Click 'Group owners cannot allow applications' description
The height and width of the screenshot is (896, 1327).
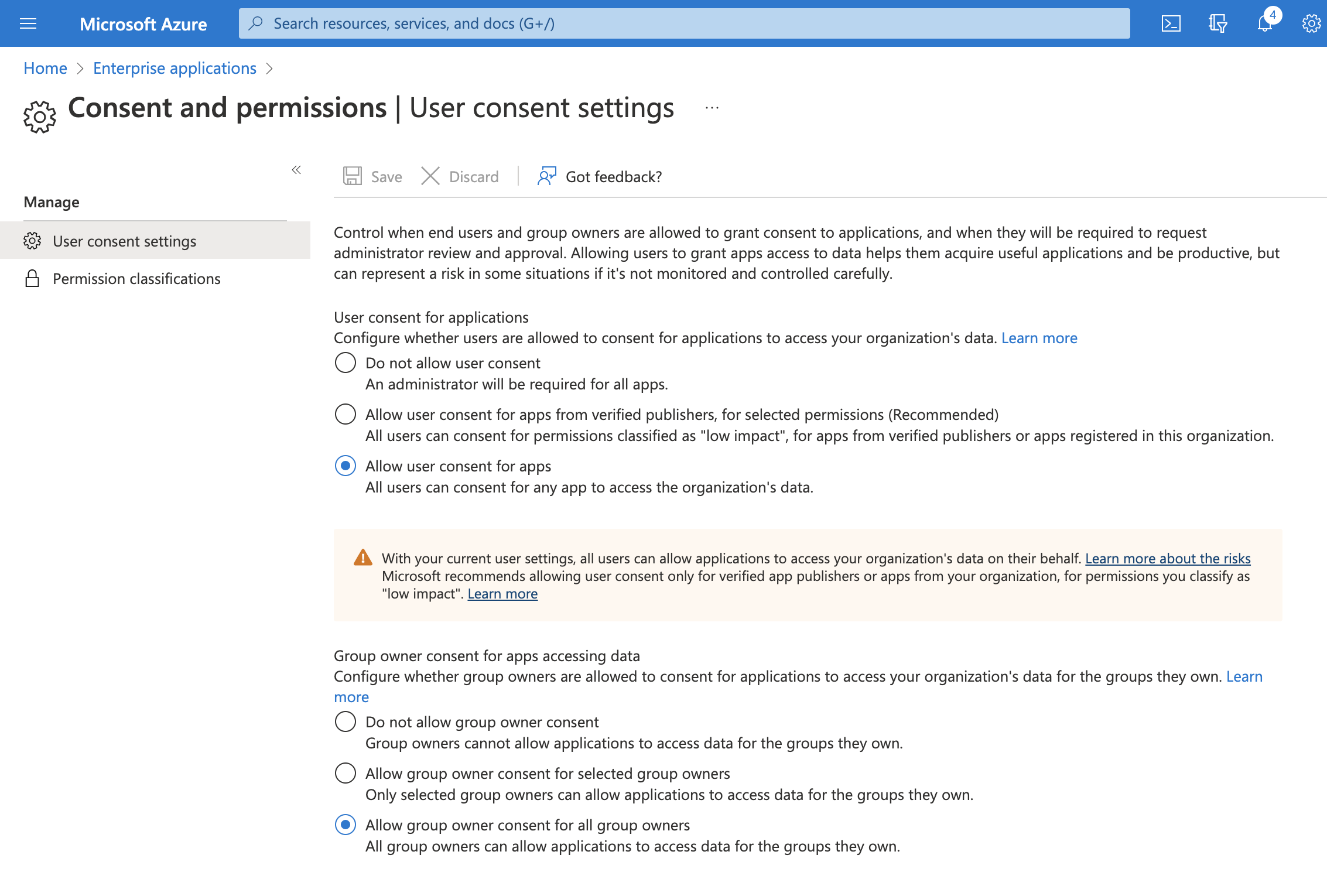click(634, 743)
